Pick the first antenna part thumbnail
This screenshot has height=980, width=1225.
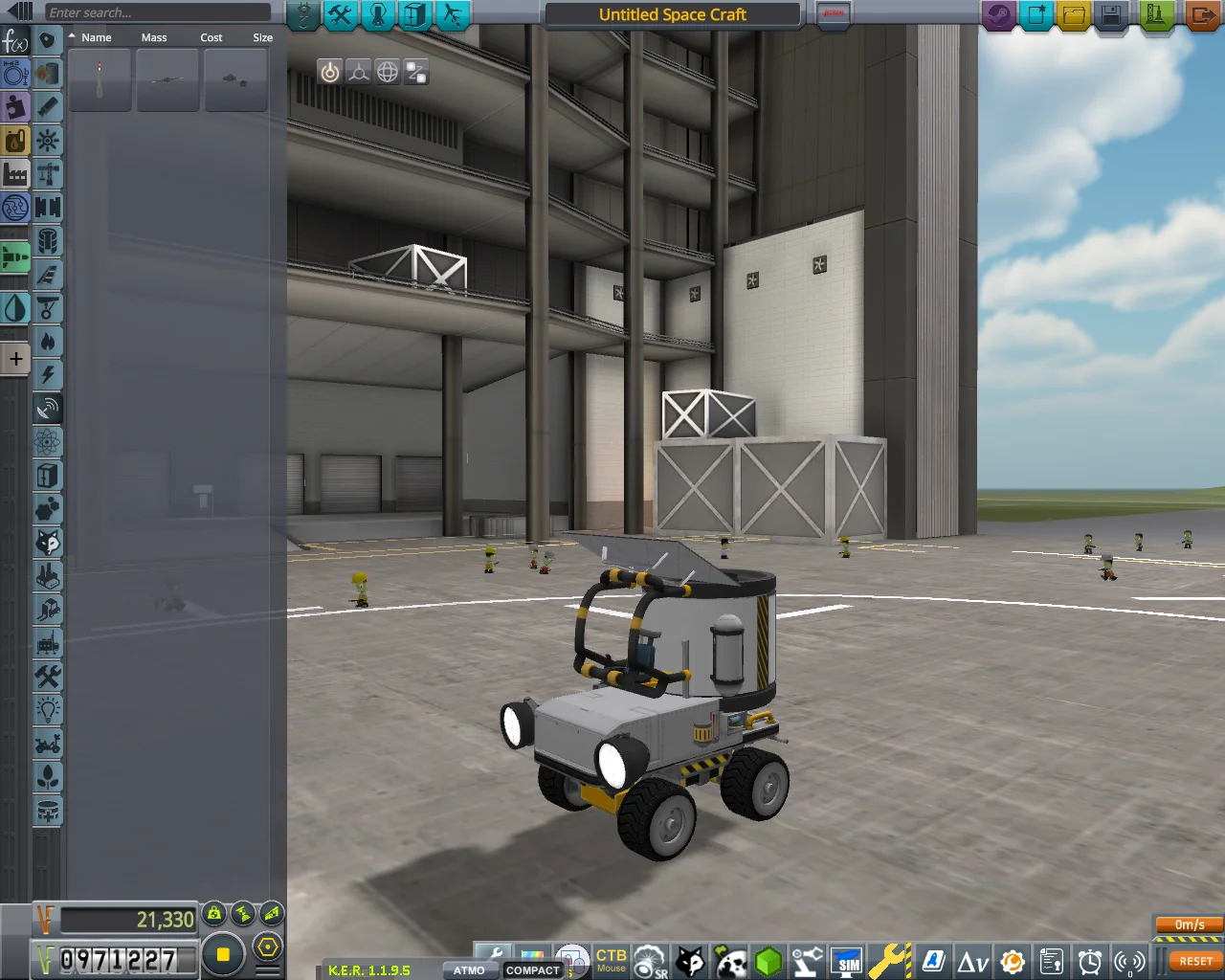click(x=100, y=80)
